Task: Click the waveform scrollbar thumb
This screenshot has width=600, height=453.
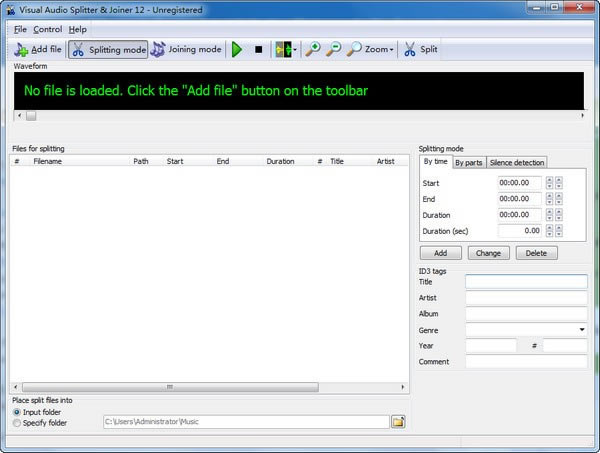Action: click(31, 116)
